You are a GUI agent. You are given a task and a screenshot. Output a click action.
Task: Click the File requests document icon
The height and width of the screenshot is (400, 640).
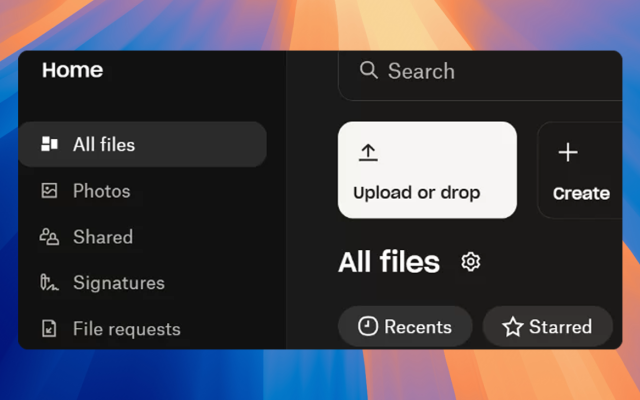coord(49,329)
